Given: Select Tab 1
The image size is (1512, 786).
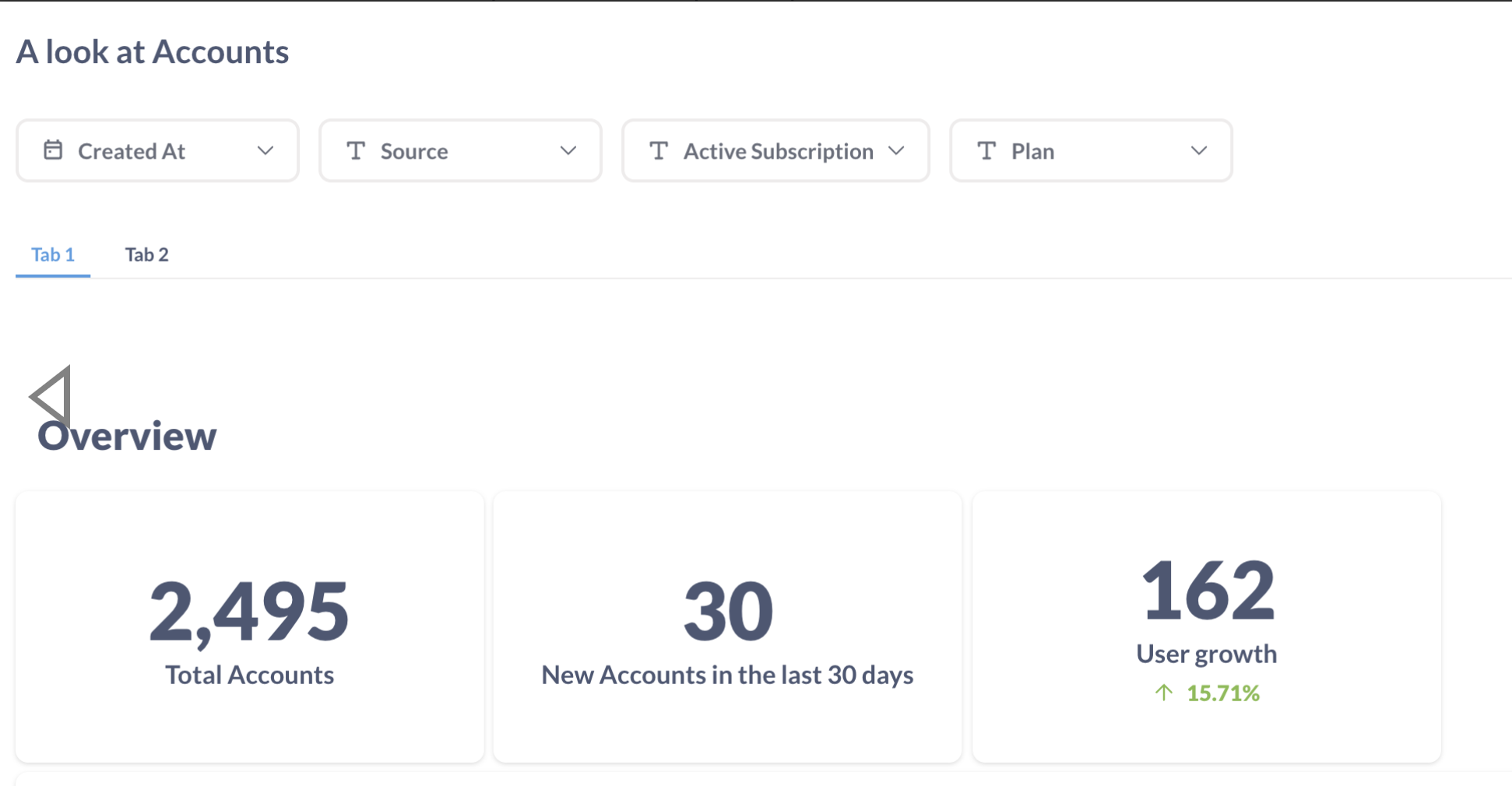Looking at the screenshot, I should (x=52, y=254).
